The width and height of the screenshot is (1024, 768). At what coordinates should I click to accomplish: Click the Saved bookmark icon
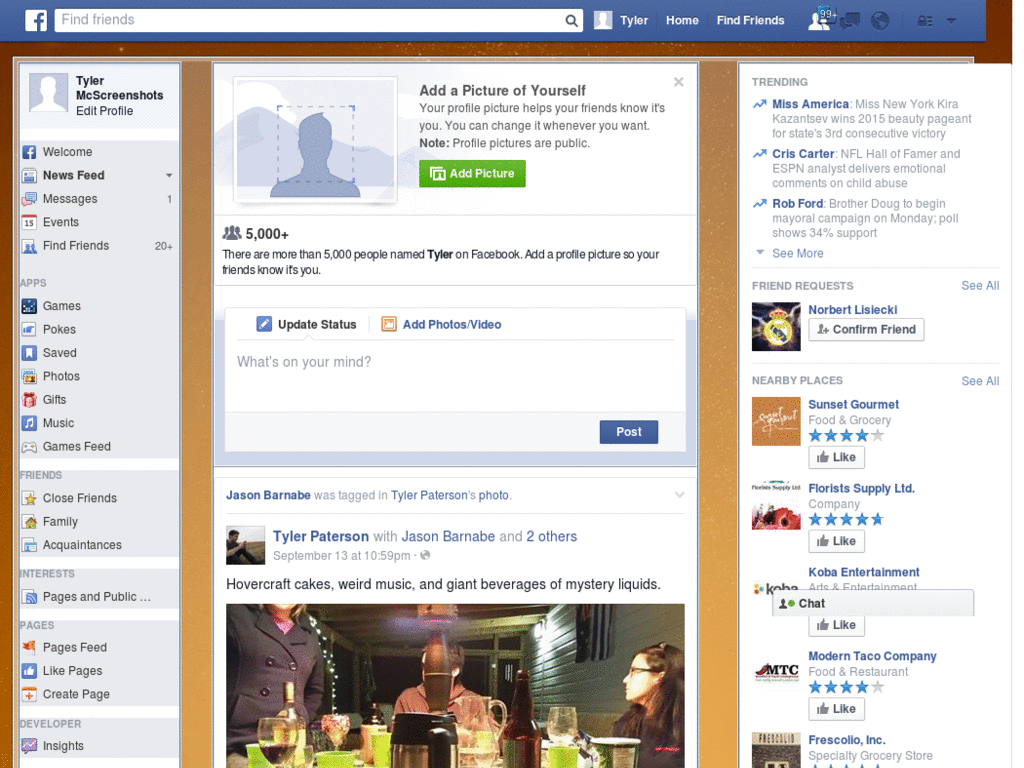[29, 353]
